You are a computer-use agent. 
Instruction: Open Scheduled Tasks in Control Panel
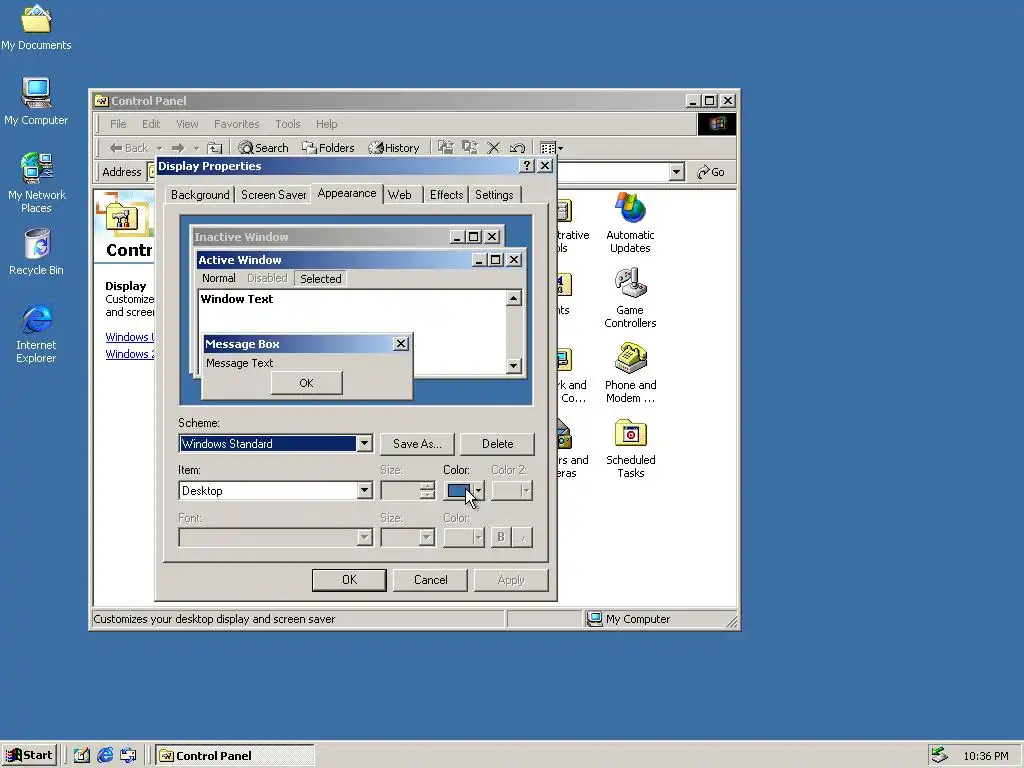point(630,448)
